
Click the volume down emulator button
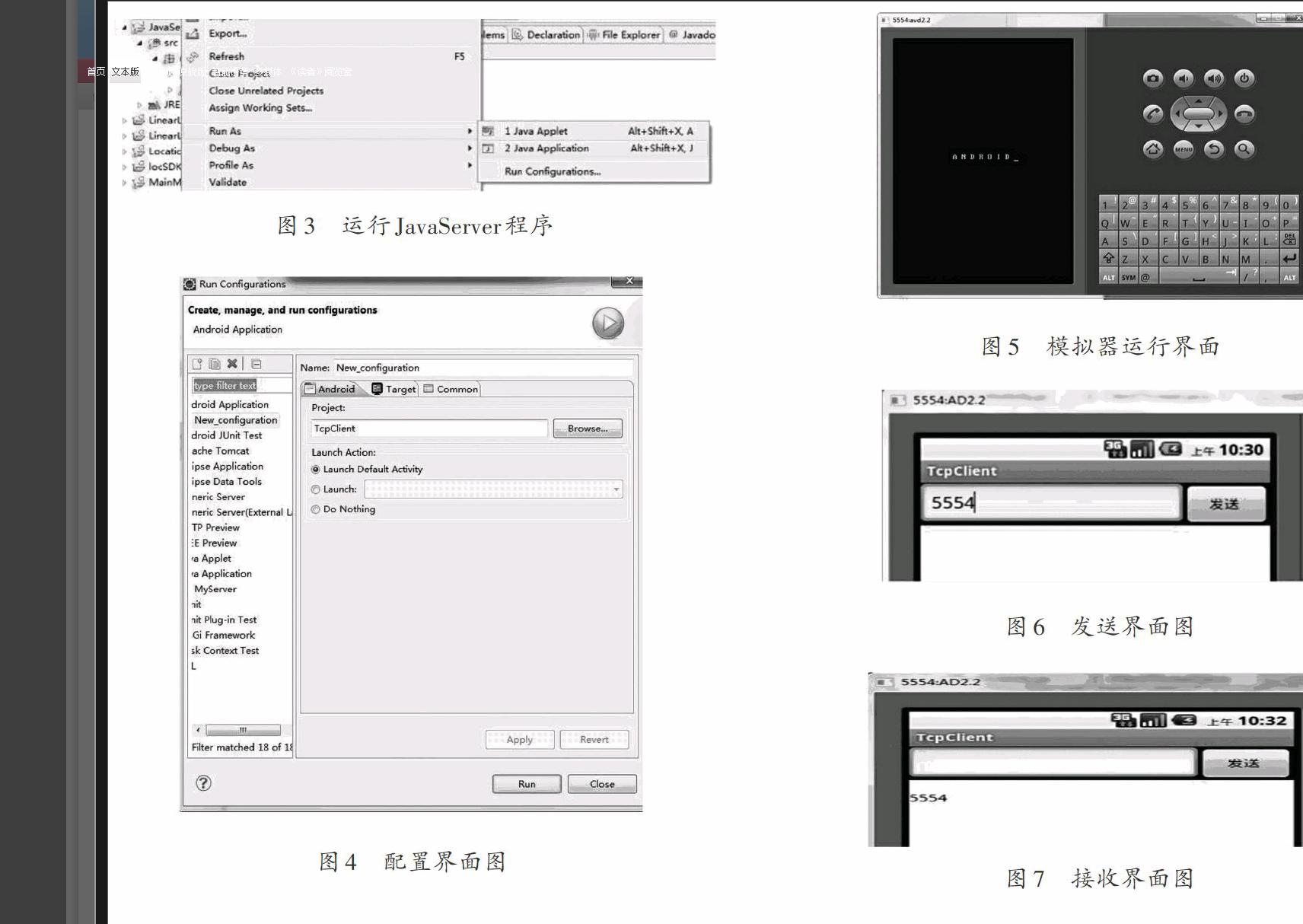1184,78
